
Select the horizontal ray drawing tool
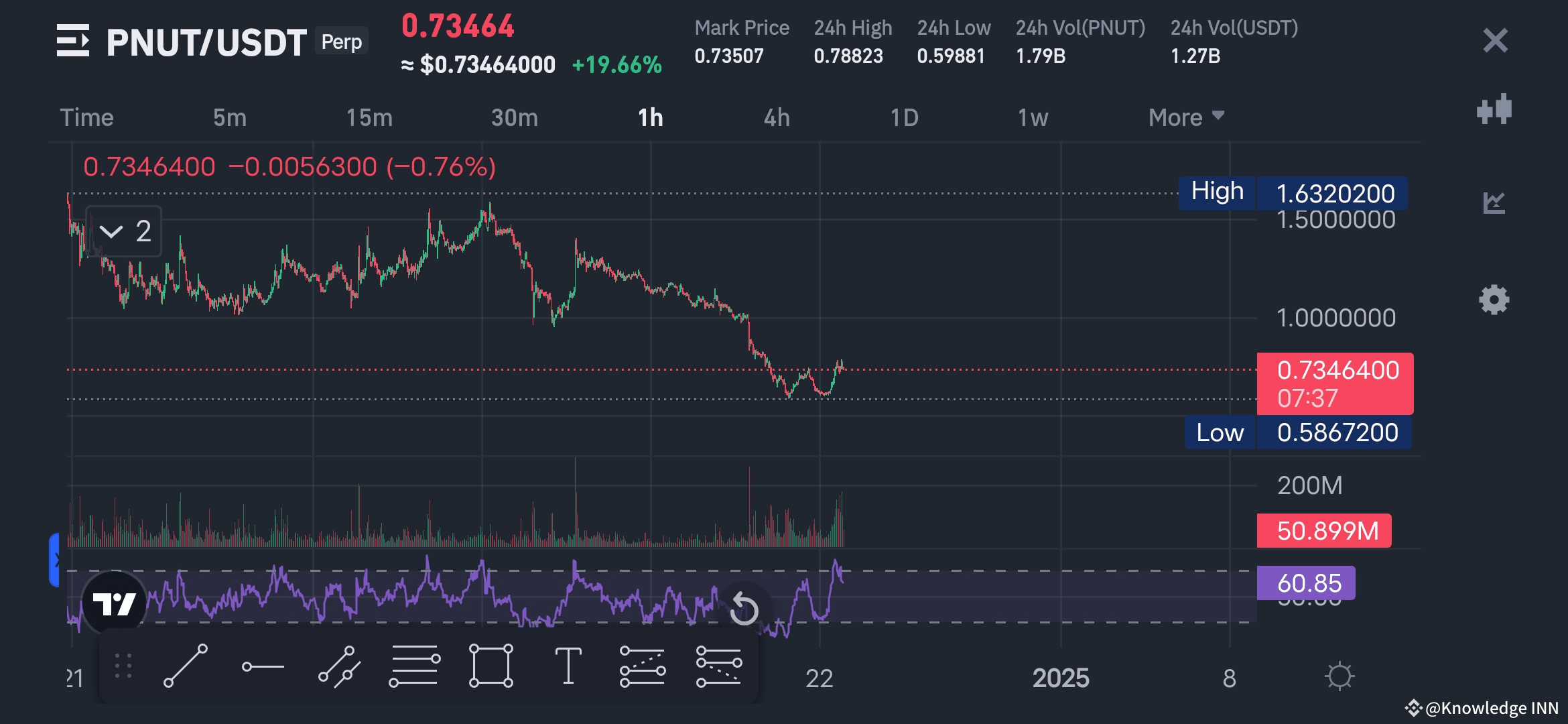[x=263, y=666]
